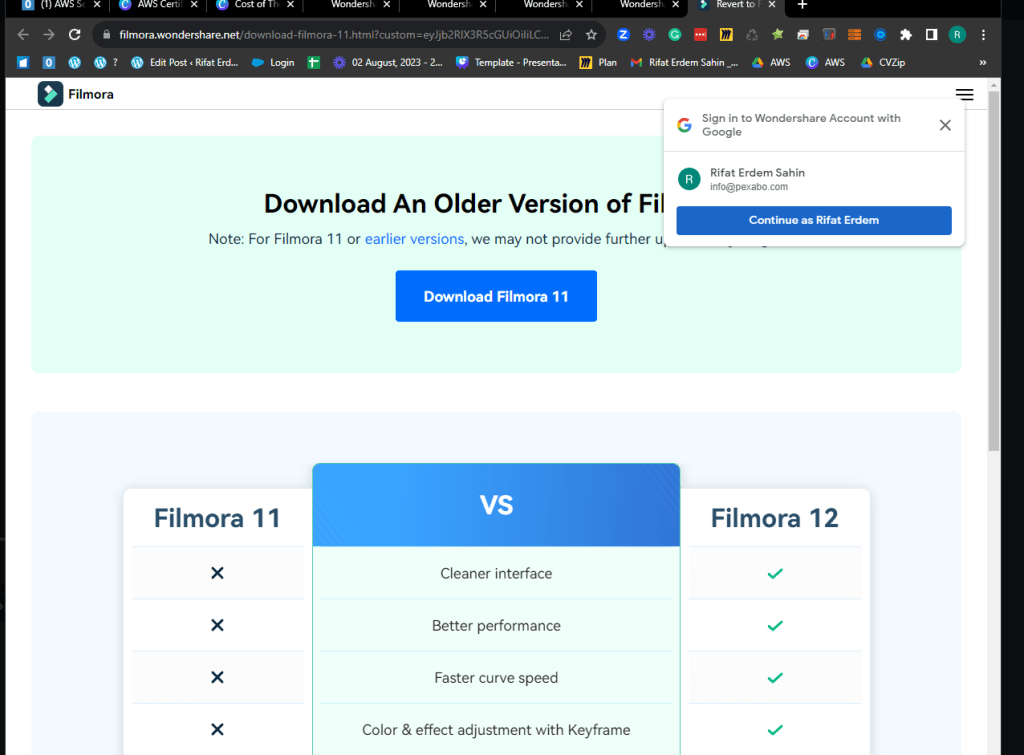Screen dimensions: 1024x755
Task: Reload the Filmora download page
Action: (74, 35)
